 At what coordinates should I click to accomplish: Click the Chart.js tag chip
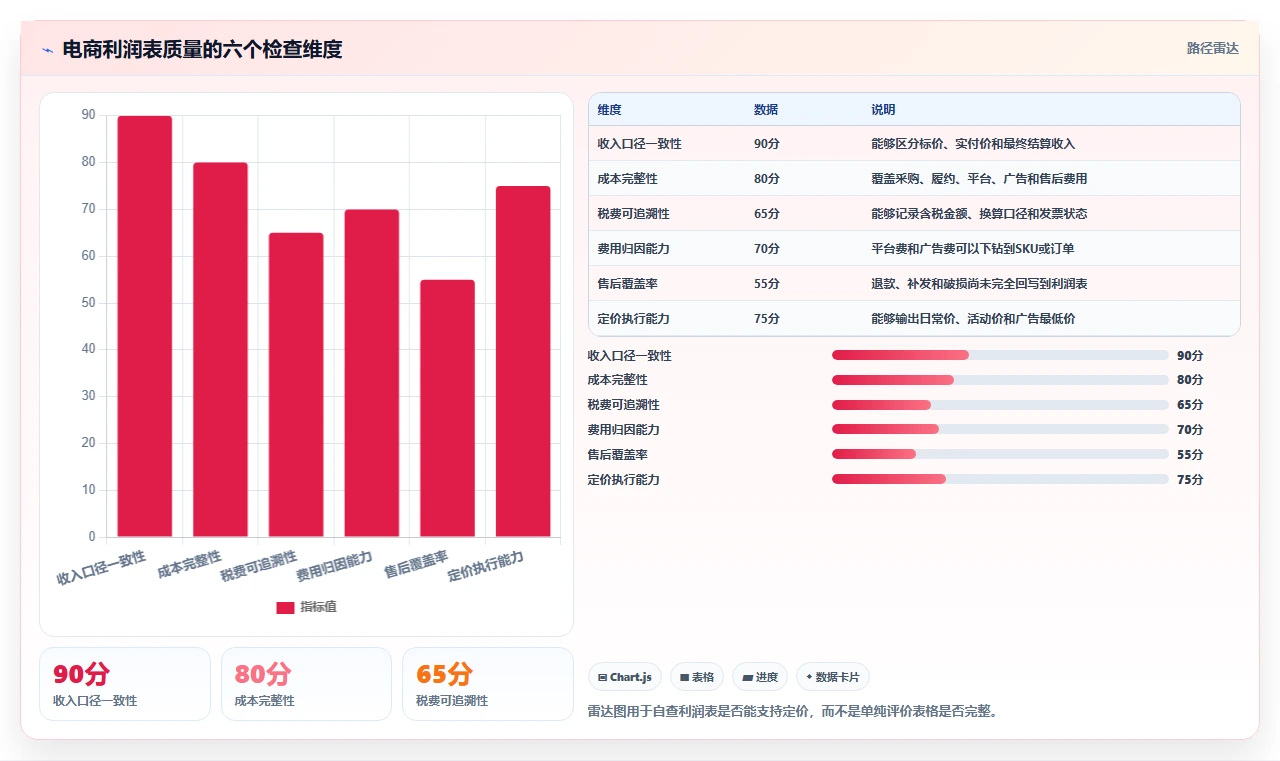click(x=625, y=677)
